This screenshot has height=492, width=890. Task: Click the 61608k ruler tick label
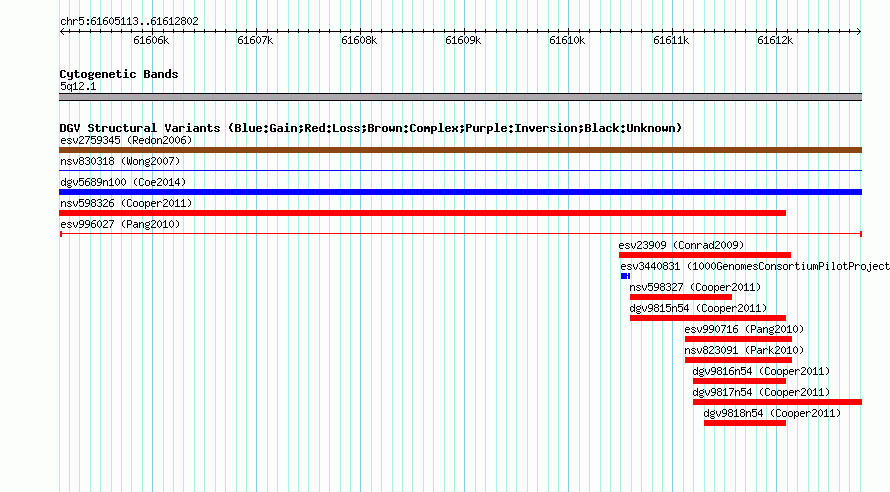point(359,40)
